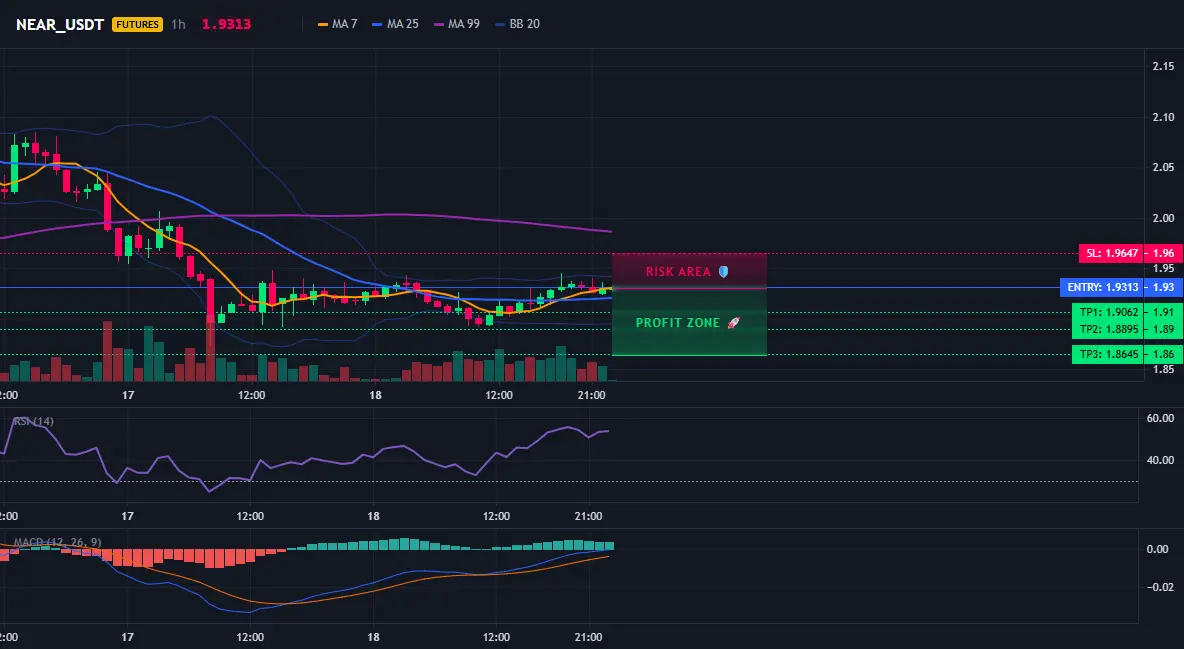Toggle the MA 99 legend entry
This screenshot has height=649, width=1184.
tap(457, 24)
